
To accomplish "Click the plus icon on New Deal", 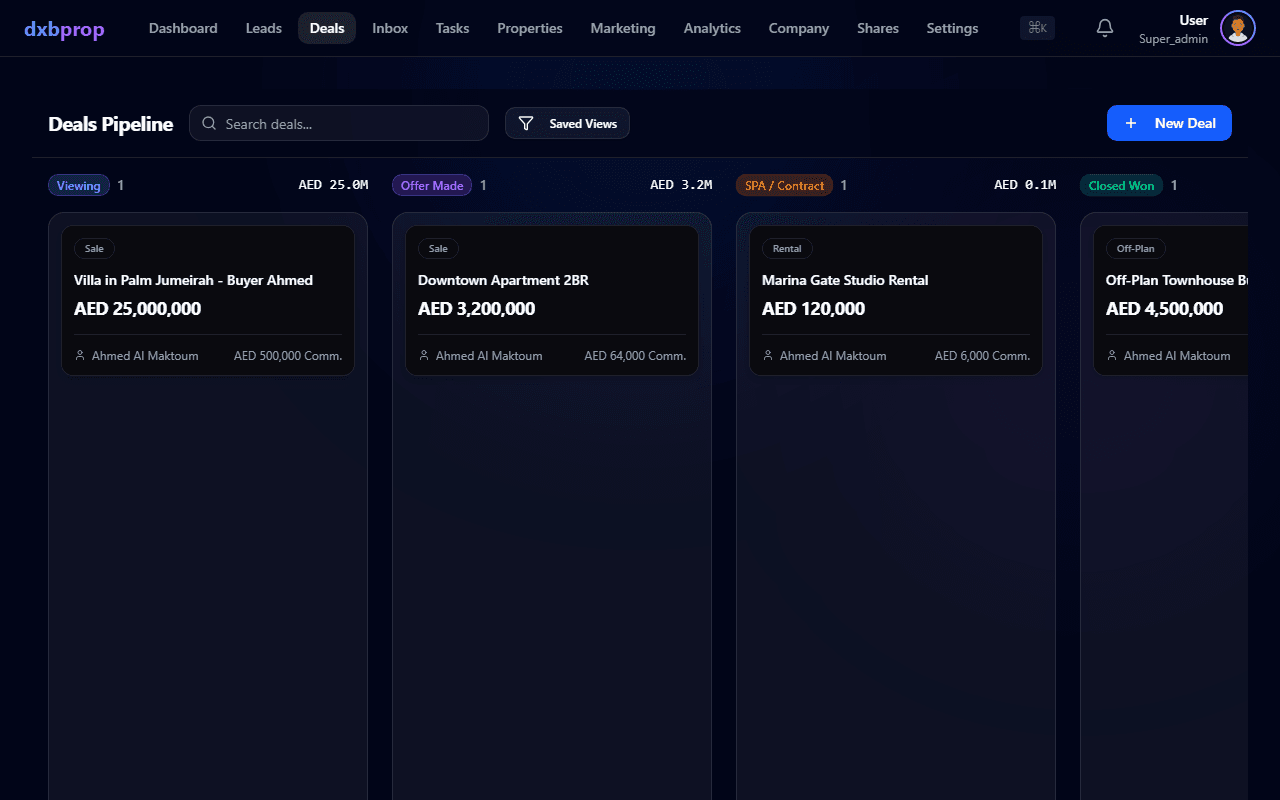I will (x=1131, y=123).
